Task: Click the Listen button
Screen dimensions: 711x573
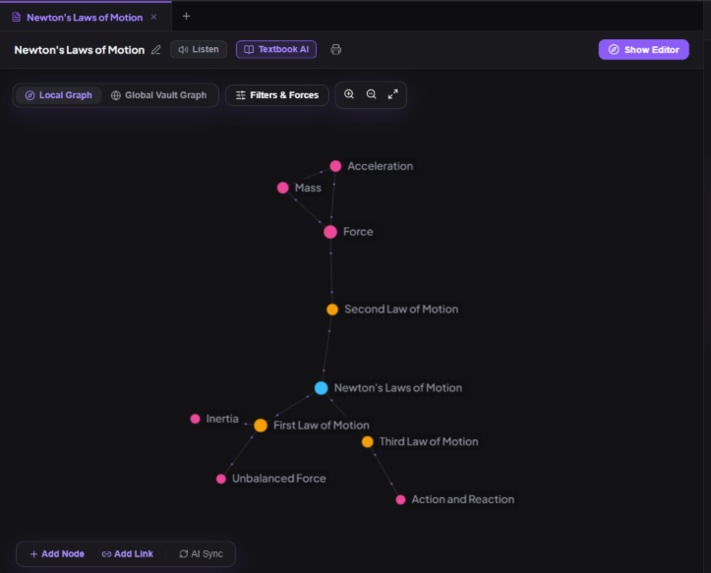Action: tap(199, 49)
